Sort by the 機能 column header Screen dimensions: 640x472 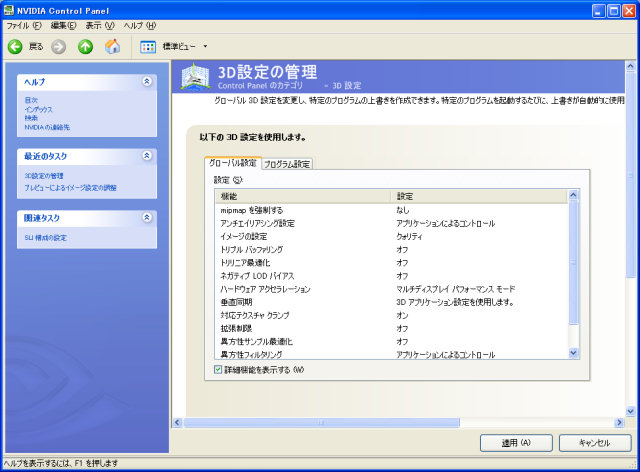(x=302, y=196)
